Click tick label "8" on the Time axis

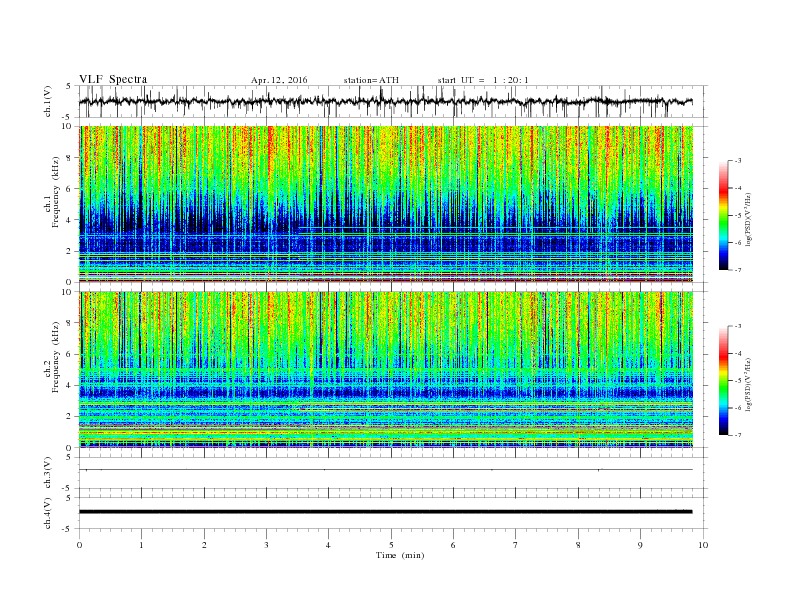[578, 545]
